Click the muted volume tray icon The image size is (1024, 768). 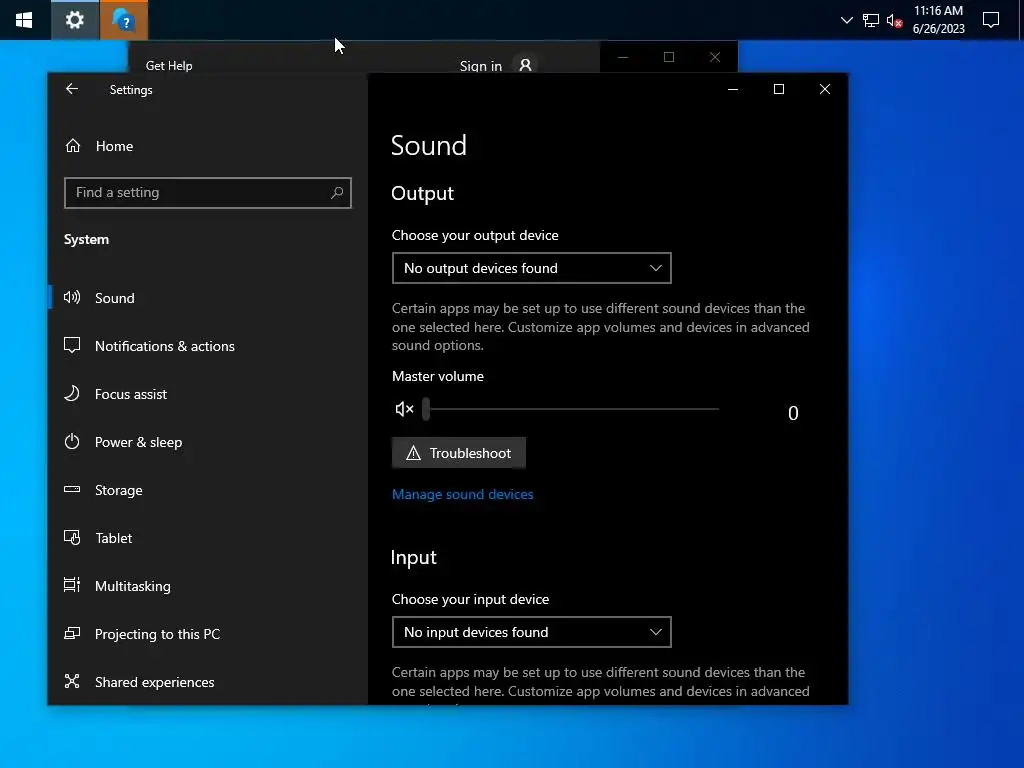895,20
